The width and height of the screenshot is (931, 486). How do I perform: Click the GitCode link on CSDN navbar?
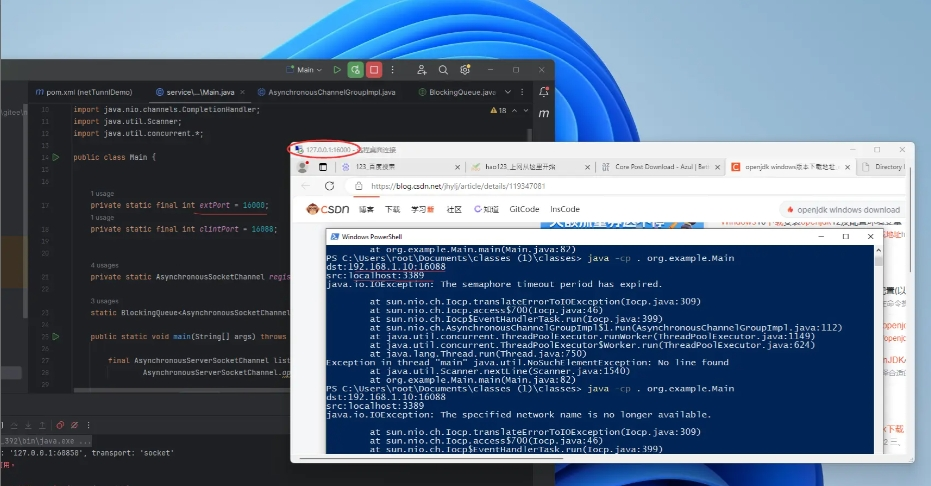[524, 210]
